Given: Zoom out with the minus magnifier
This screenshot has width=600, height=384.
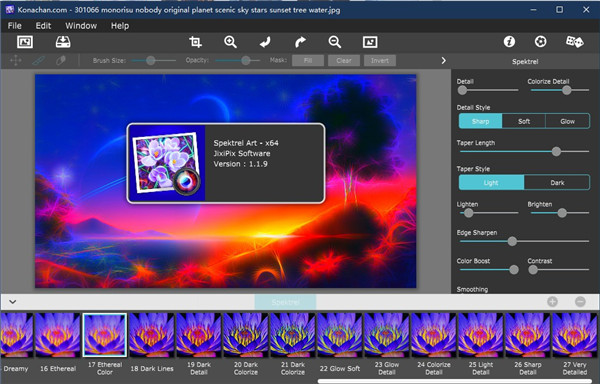Looking at the screenshot, I should [x=335, y=42].
